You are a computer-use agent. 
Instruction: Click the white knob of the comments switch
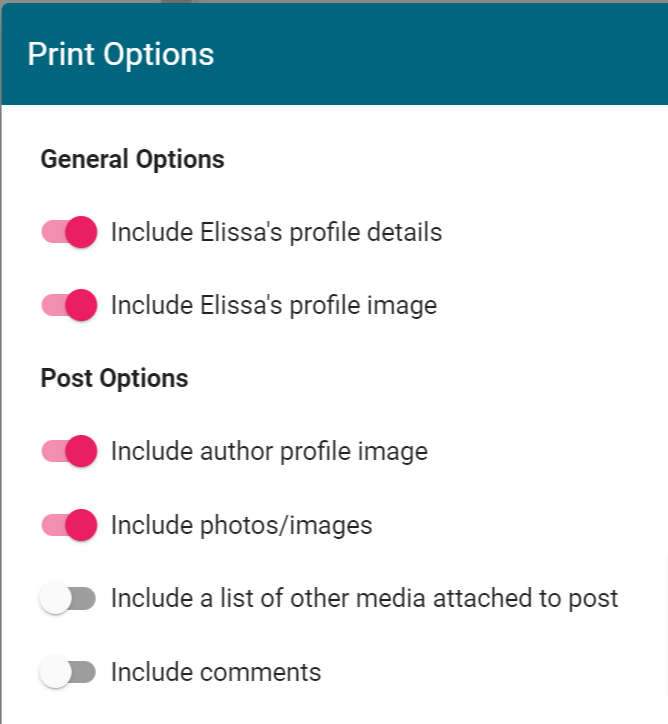pos(56,672)
